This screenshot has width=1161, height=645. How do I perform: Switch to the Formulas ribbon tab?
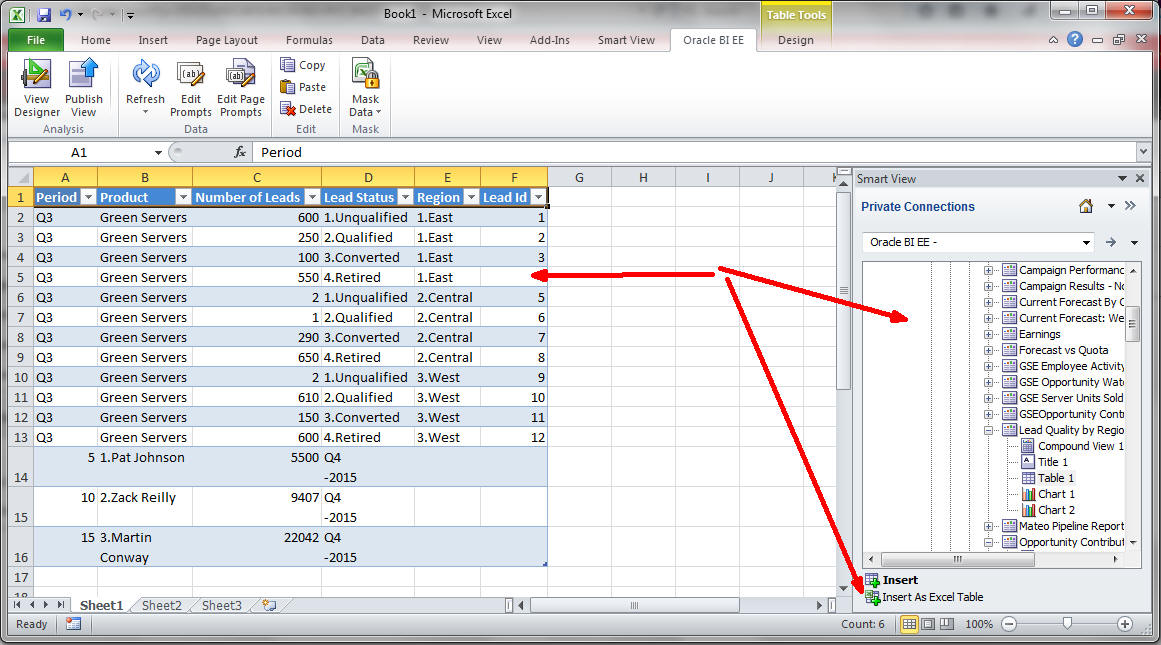click(309, 40)
